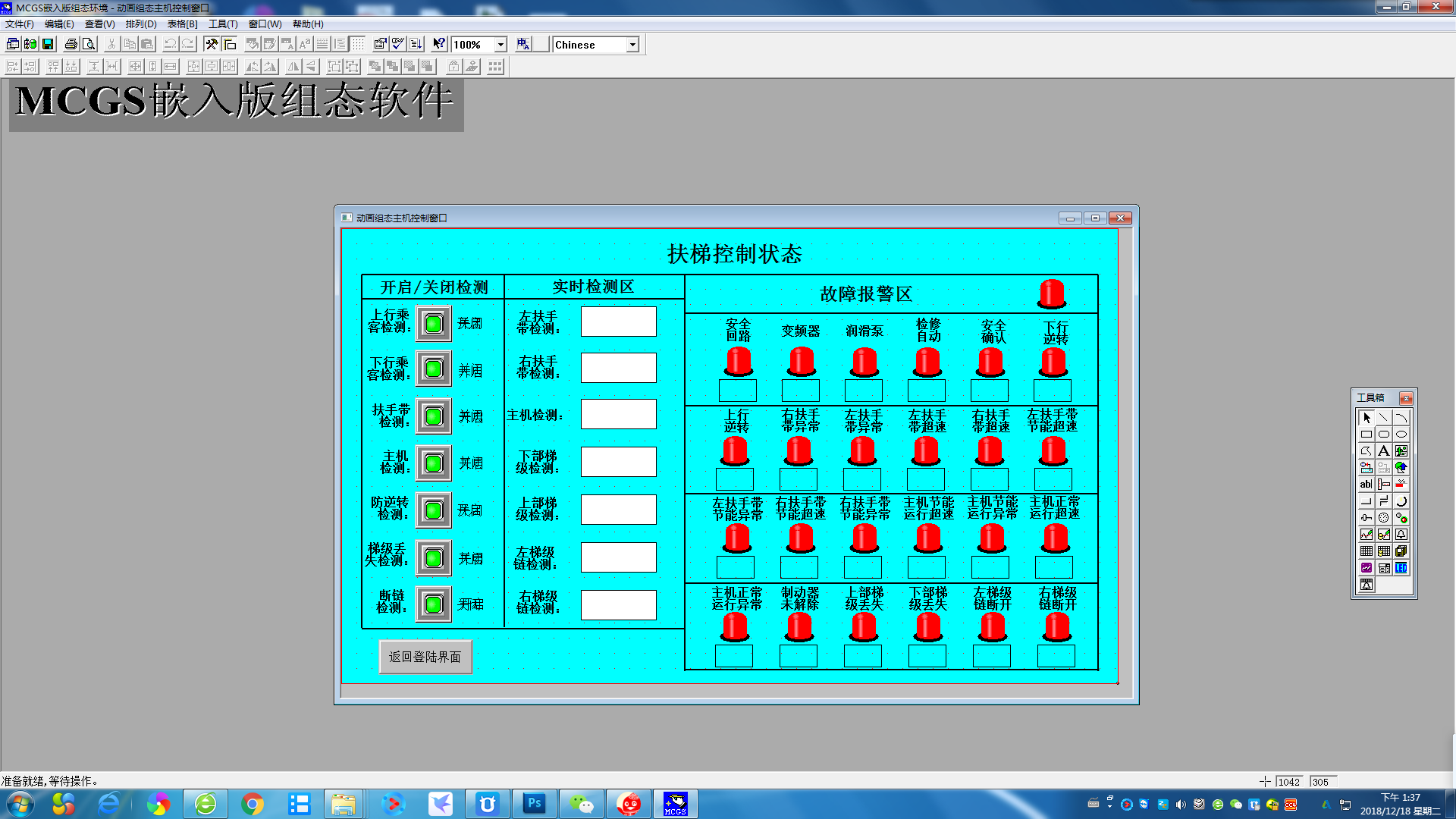Screen dimensions: 1456x819
Task: Select the straight line tool in toolbox
Action: pos(1383,418)
